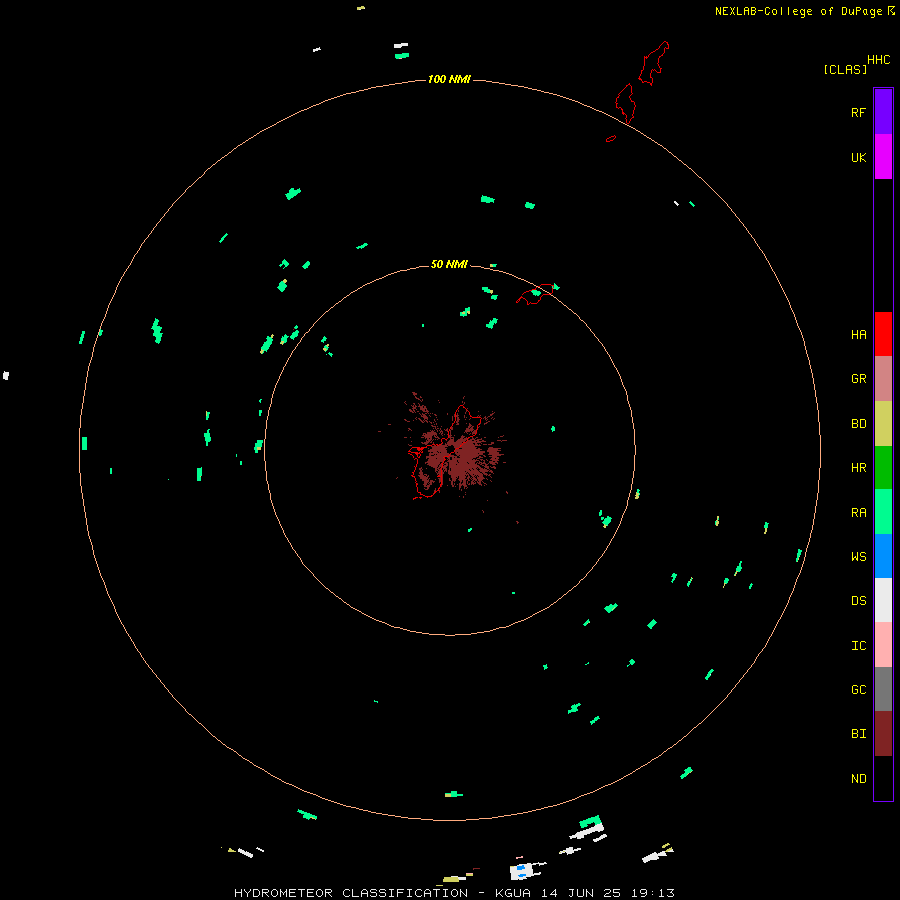The height and width of the screenshot is (900, 900).
Task: Click the RF legend label
Action: coord(858,112)
